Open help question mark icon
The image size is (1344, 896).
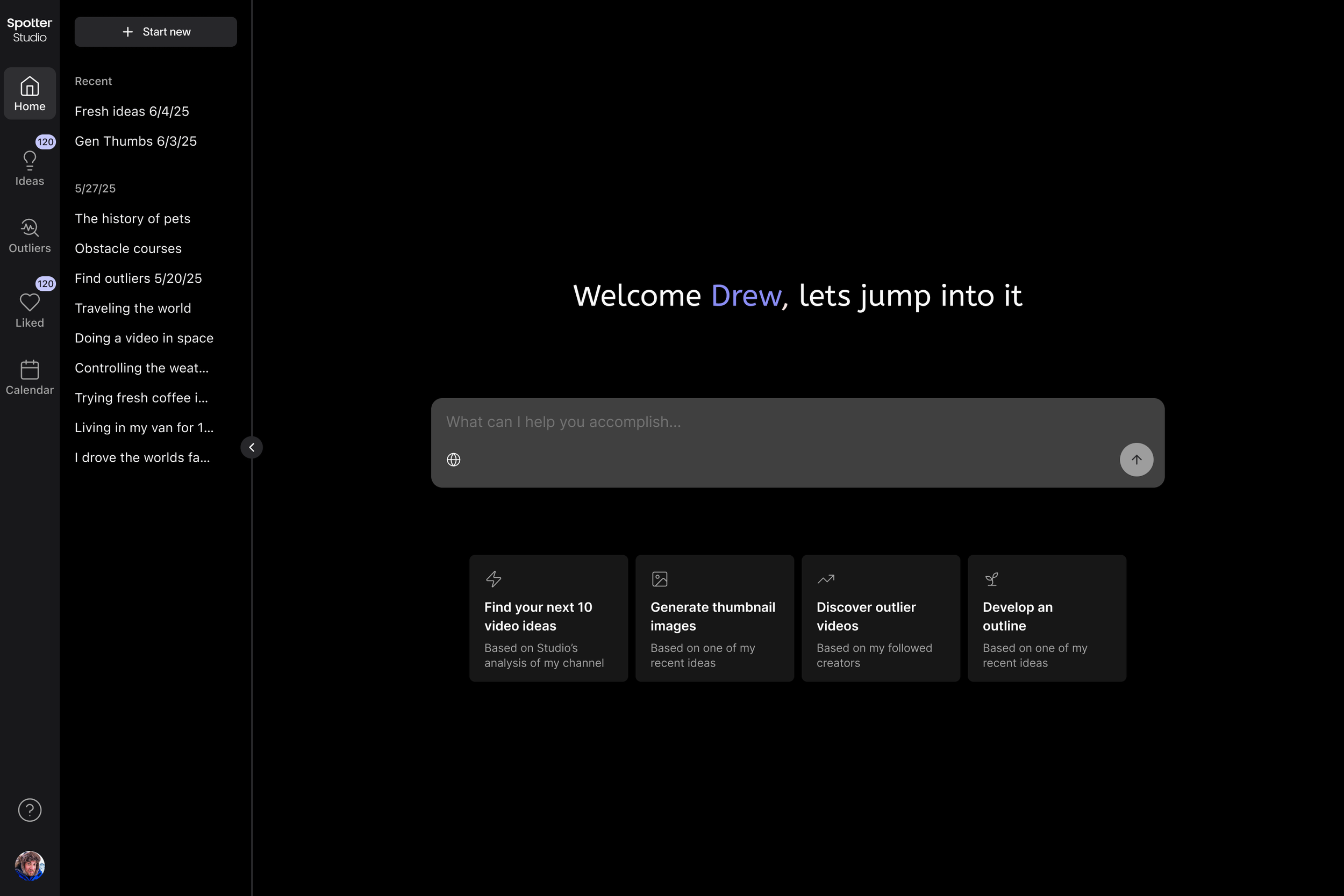pyautogui.click(x=30, y=809)
